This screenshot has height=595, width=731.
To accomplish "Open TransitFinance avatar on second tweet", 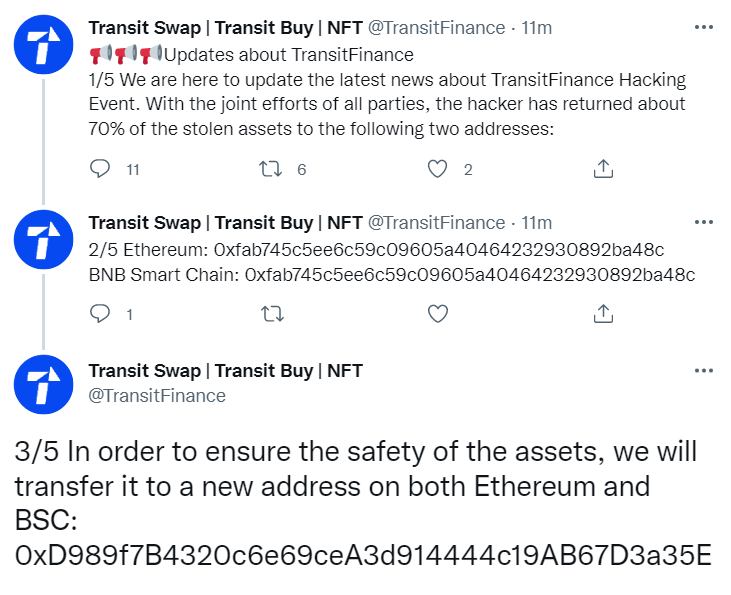I will point(43,240).
